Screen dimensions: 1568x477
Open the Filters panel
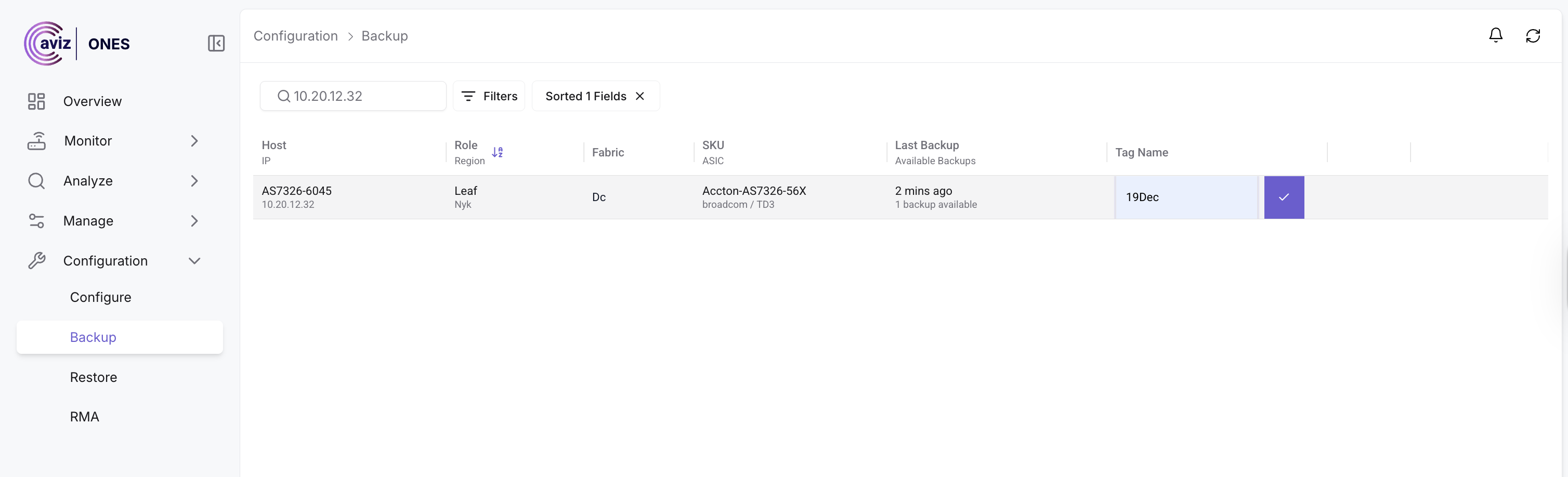coord(489,96)
